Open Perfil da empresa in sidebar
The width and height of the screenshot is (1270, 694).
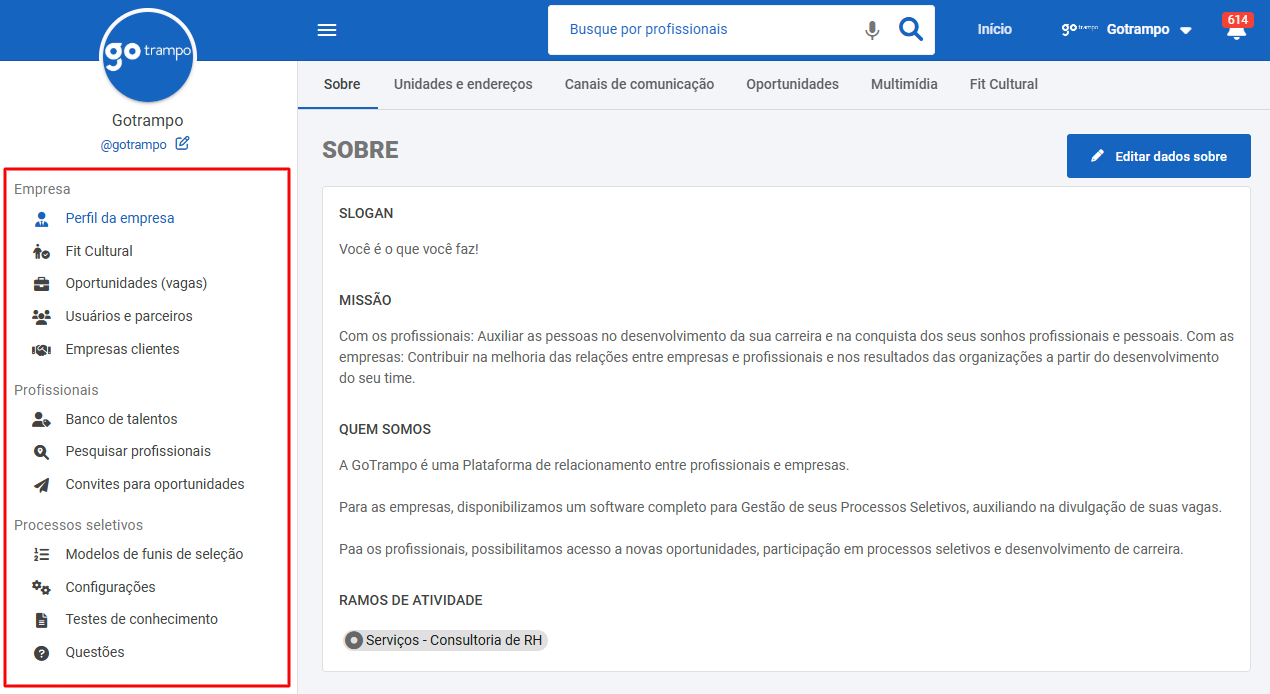tap(120, 218)
